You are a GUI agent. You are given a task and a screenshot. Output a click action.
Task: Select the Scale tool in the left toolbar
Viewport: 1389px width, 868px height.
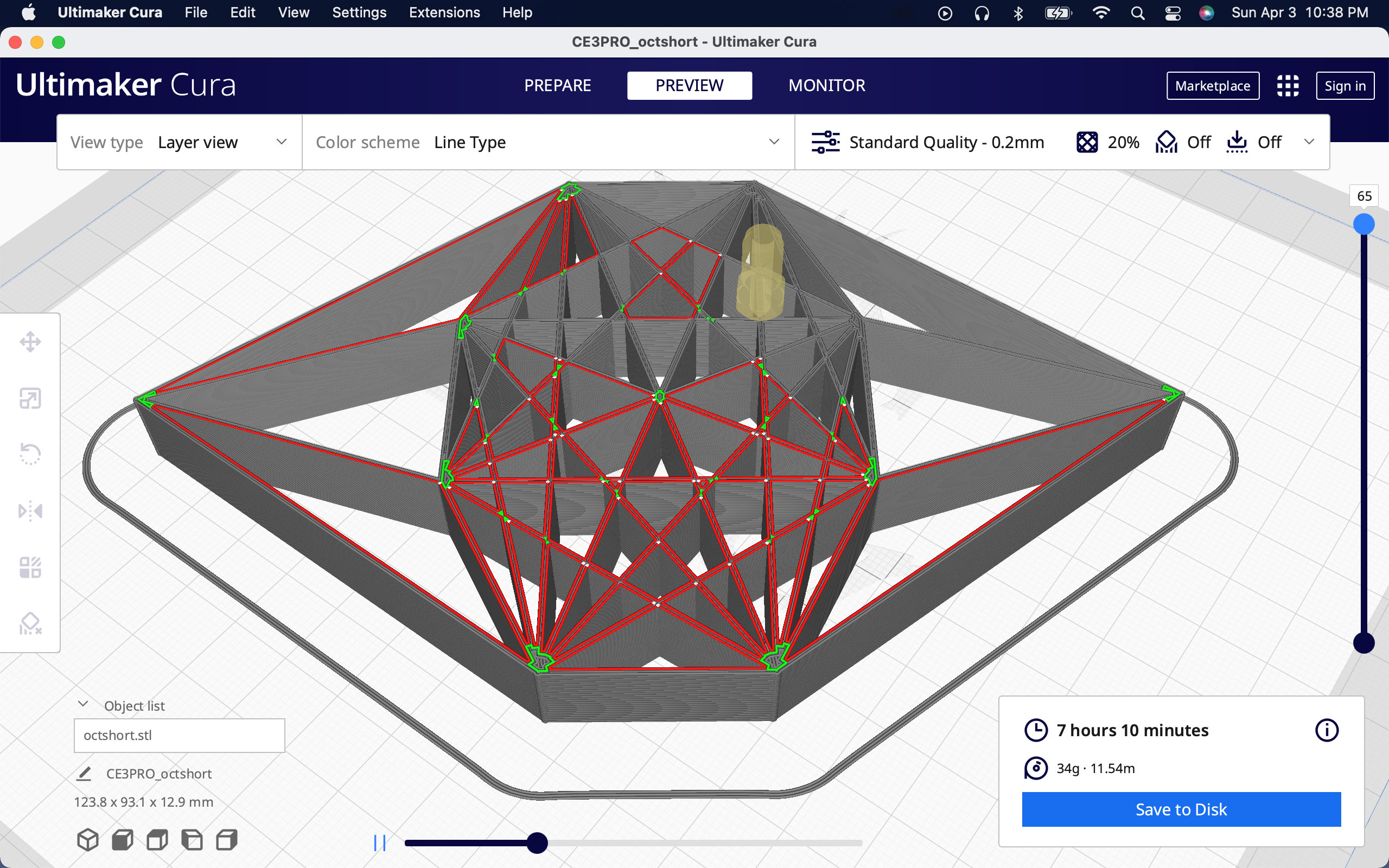click(30, 398)
